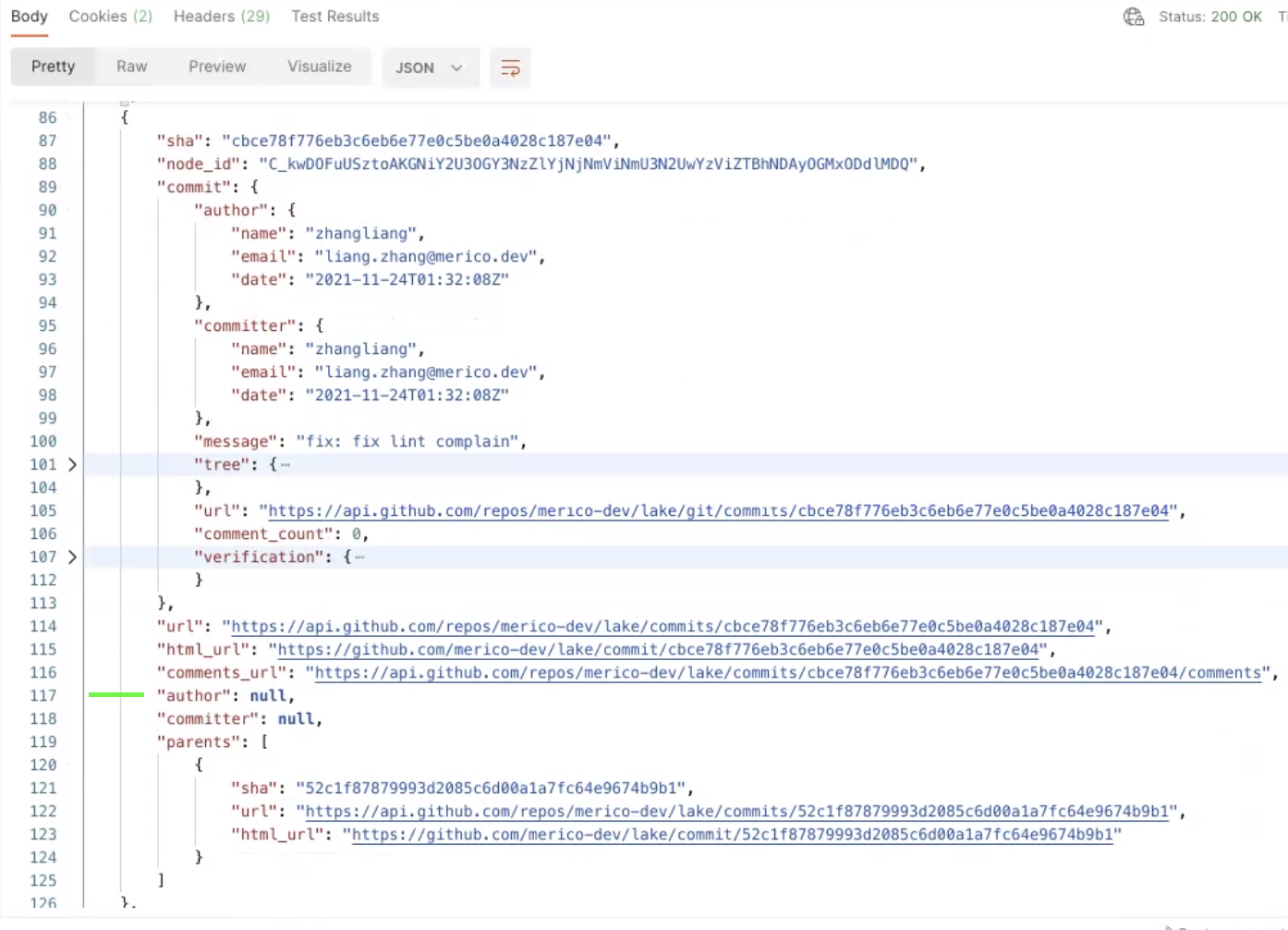Viewport: 1288px width, 930px height.
Task: Open the Body tab
Action: pos(29,17)
